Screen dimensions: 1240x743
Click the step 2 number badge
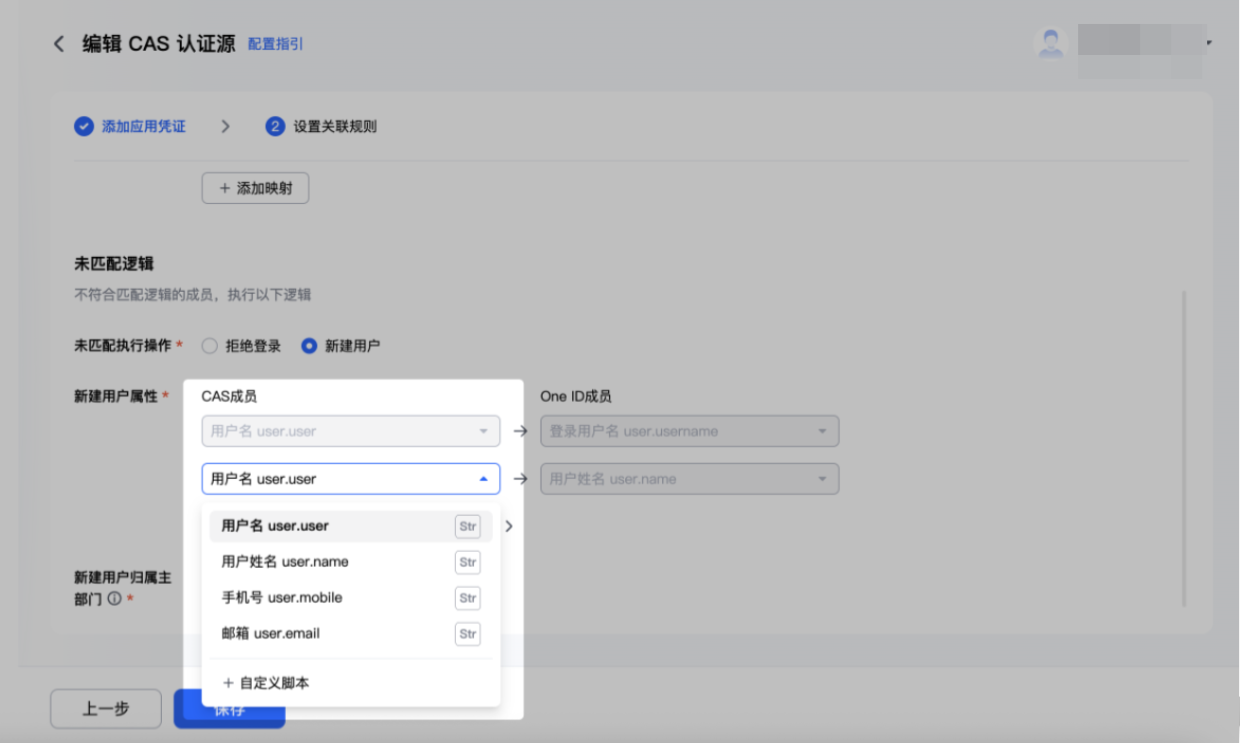pos(275,127)
